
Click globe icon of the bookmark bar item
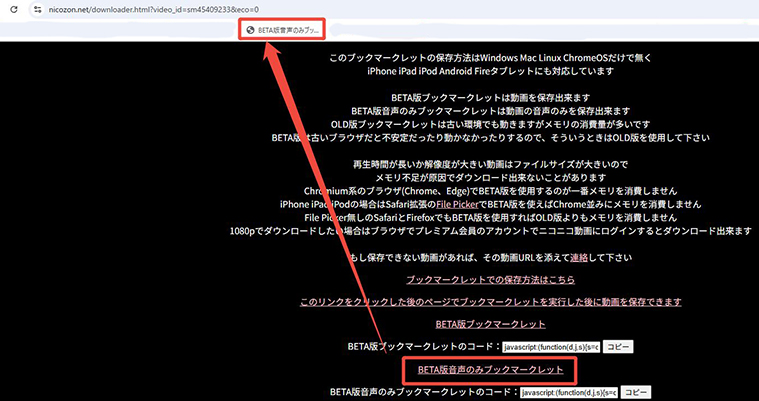click(x=250, y=30)
